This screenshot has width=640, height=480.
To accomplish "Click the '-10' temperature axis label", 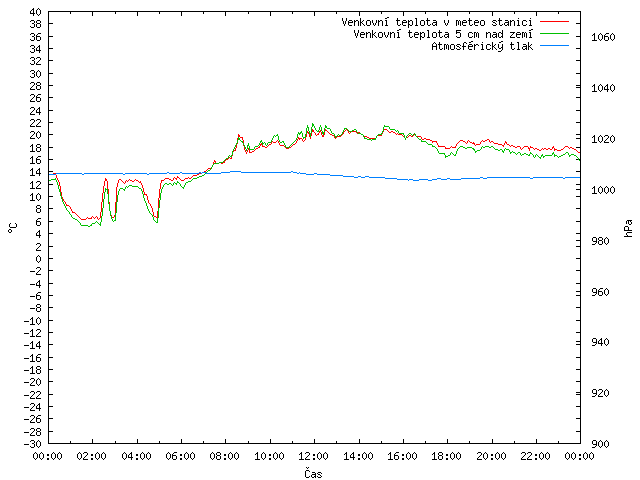I will 33,321.
